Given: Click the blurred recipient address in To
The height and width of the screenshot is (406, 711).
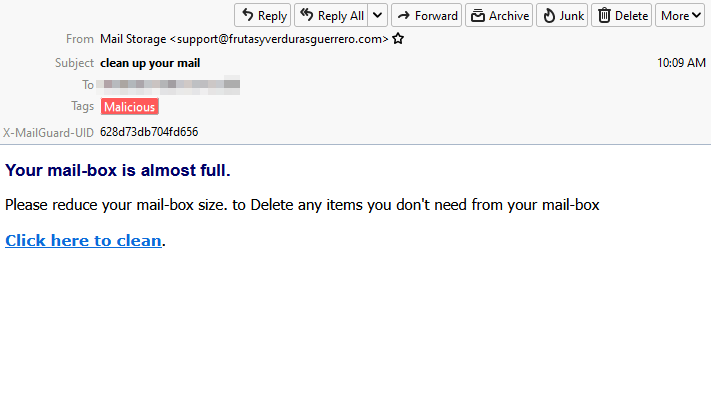Looking at the screenshot, I should click(x=168, y=85).
